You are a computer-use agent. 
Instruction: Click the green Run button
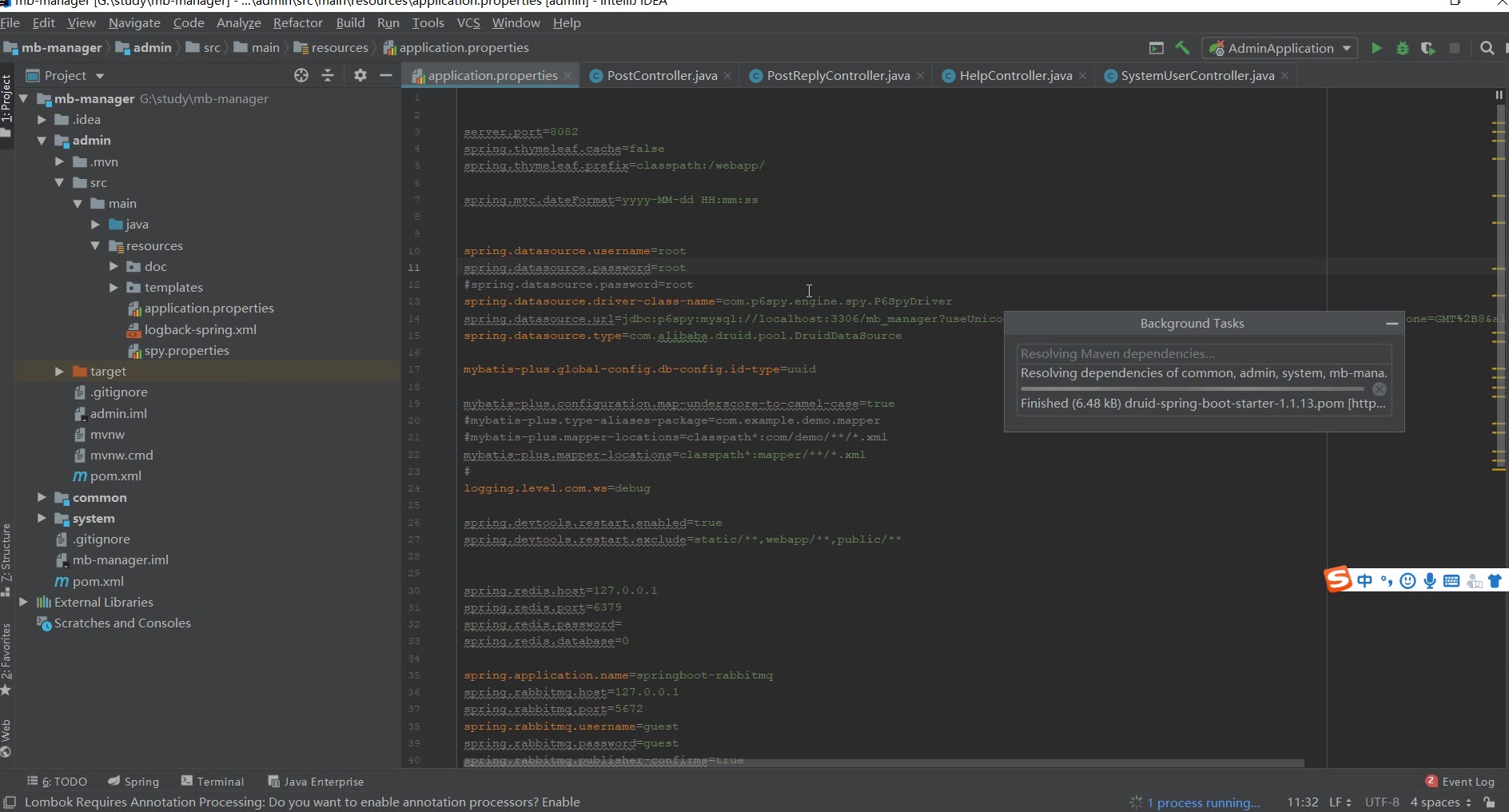coord(1376,48)
